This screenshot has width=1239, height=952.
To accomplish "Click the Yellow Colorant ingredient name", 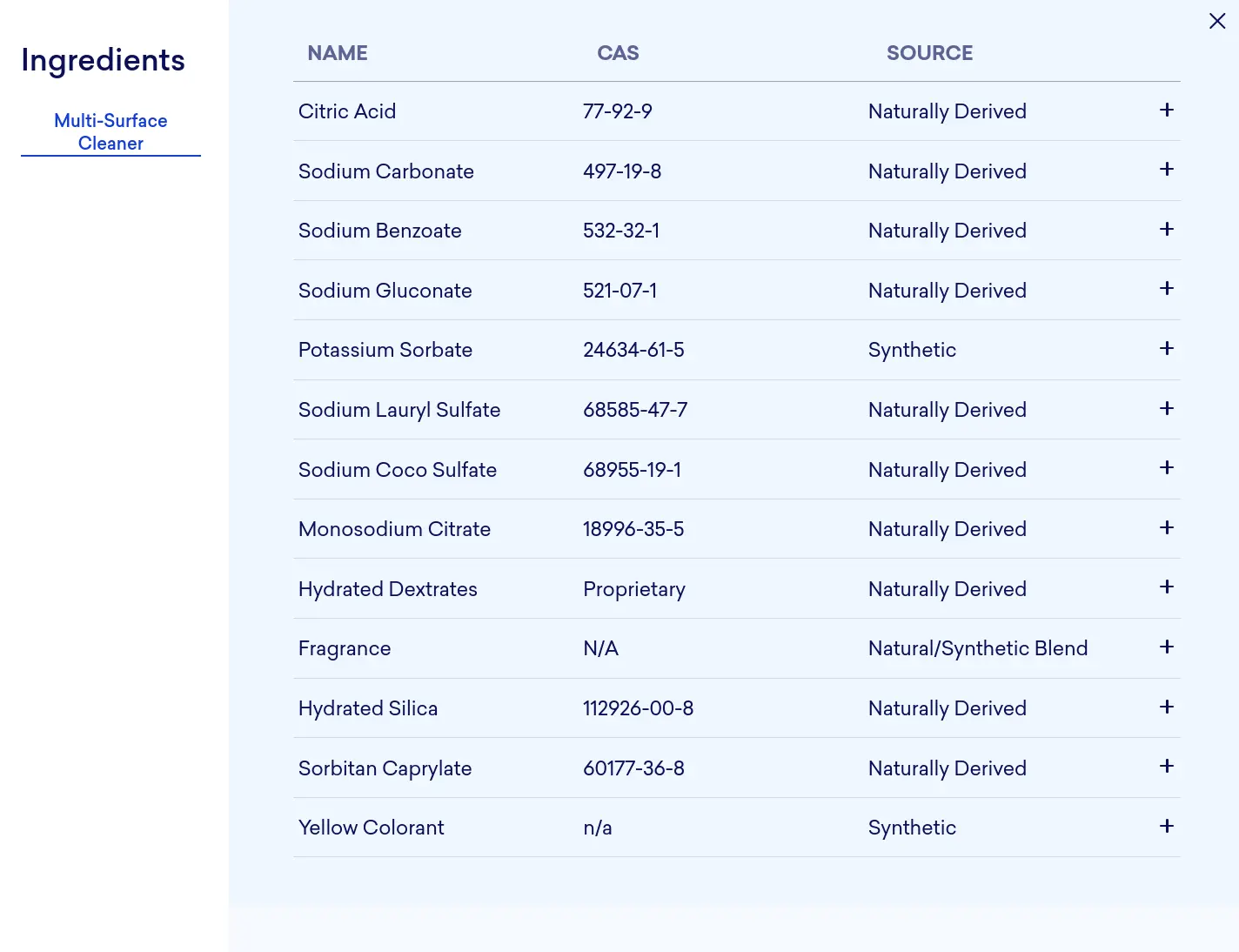I will [371, 828].
